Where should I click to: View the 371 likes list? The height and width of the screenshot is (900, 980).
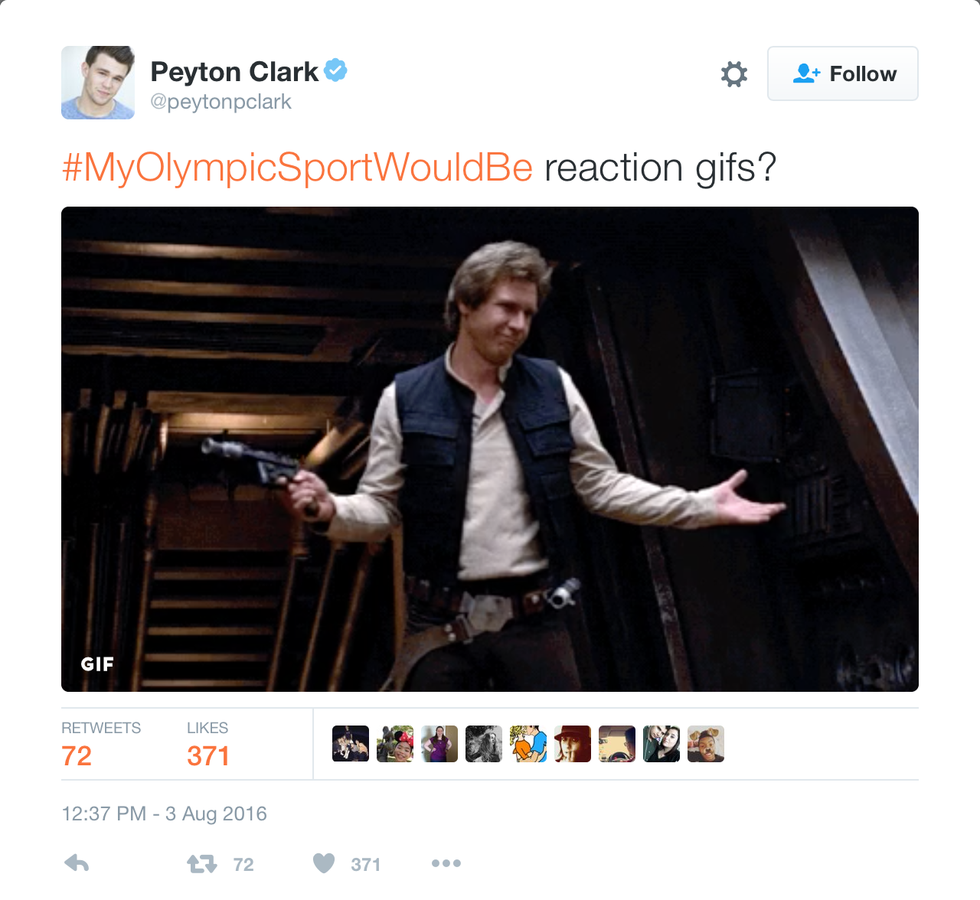208,744
